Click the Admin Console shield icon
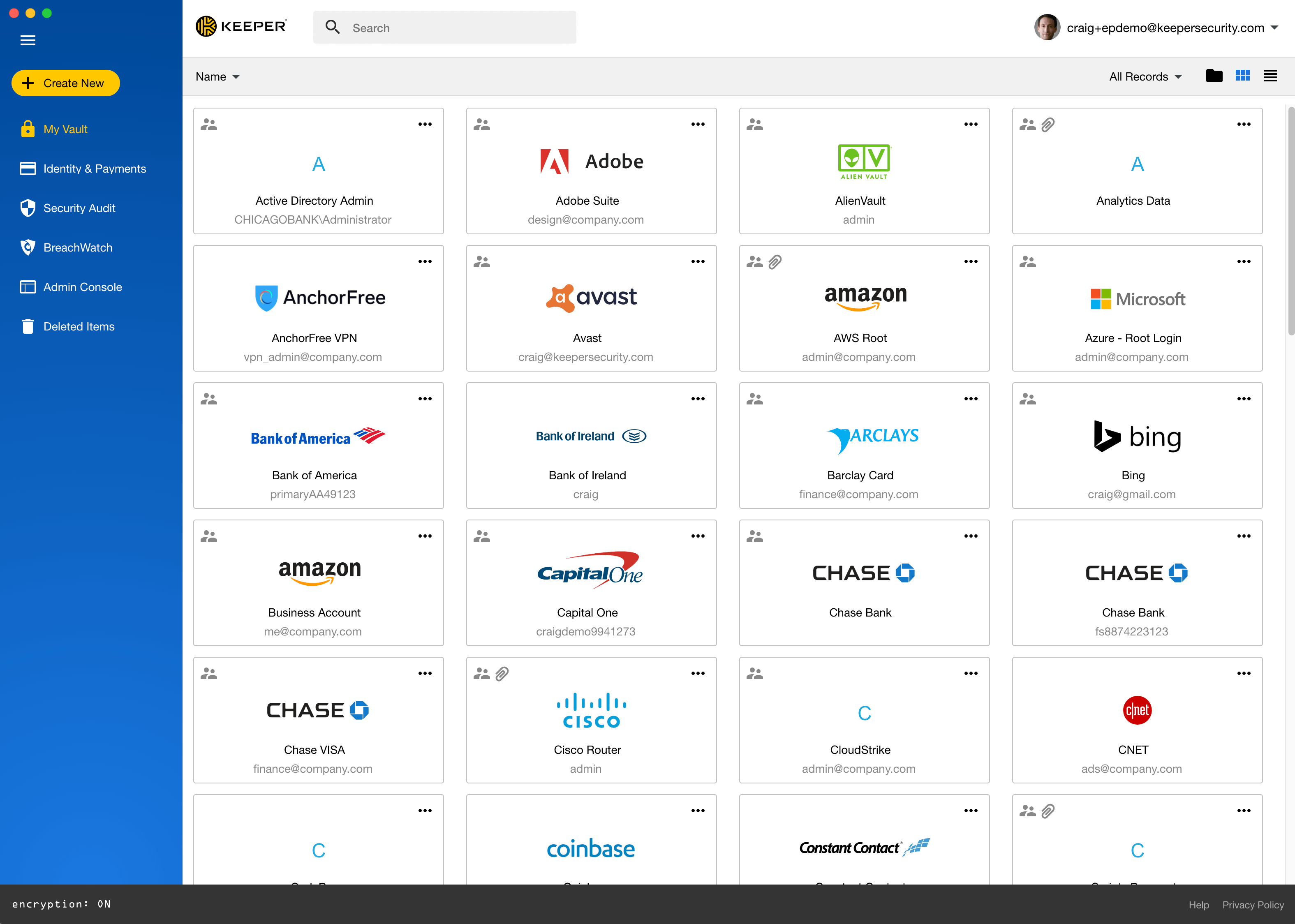Viewport: 1295px width, 924px height. [27, 287]
